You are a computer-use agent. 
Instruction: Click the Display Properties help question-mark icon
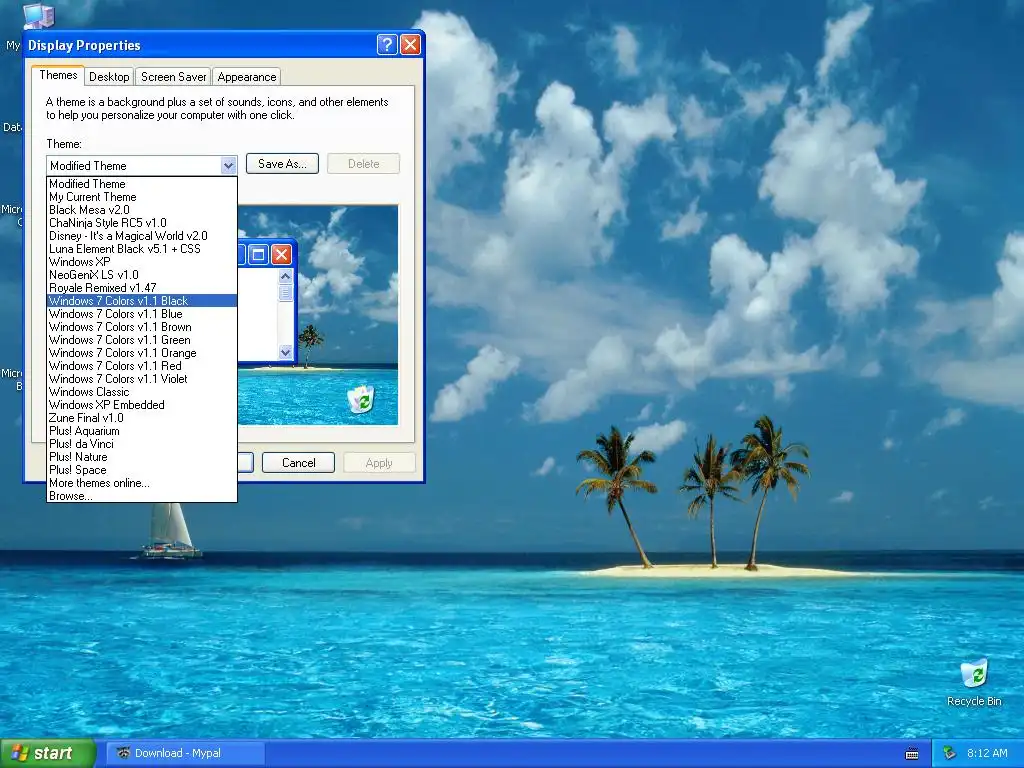tap(387, 44)
